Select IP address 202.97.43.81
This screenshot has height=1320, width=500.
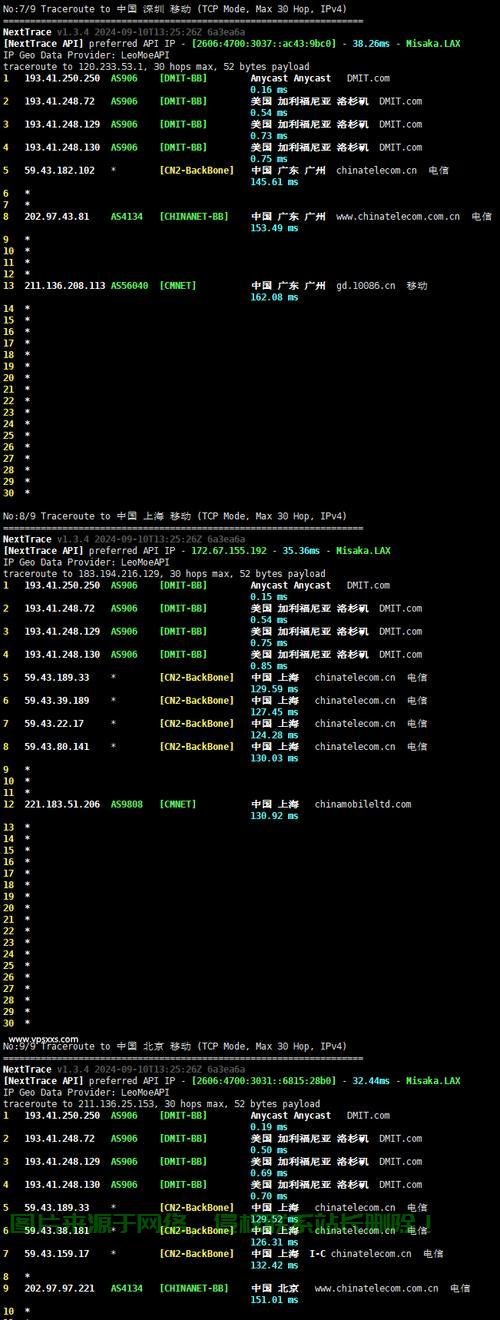click(x=57, y=217)
